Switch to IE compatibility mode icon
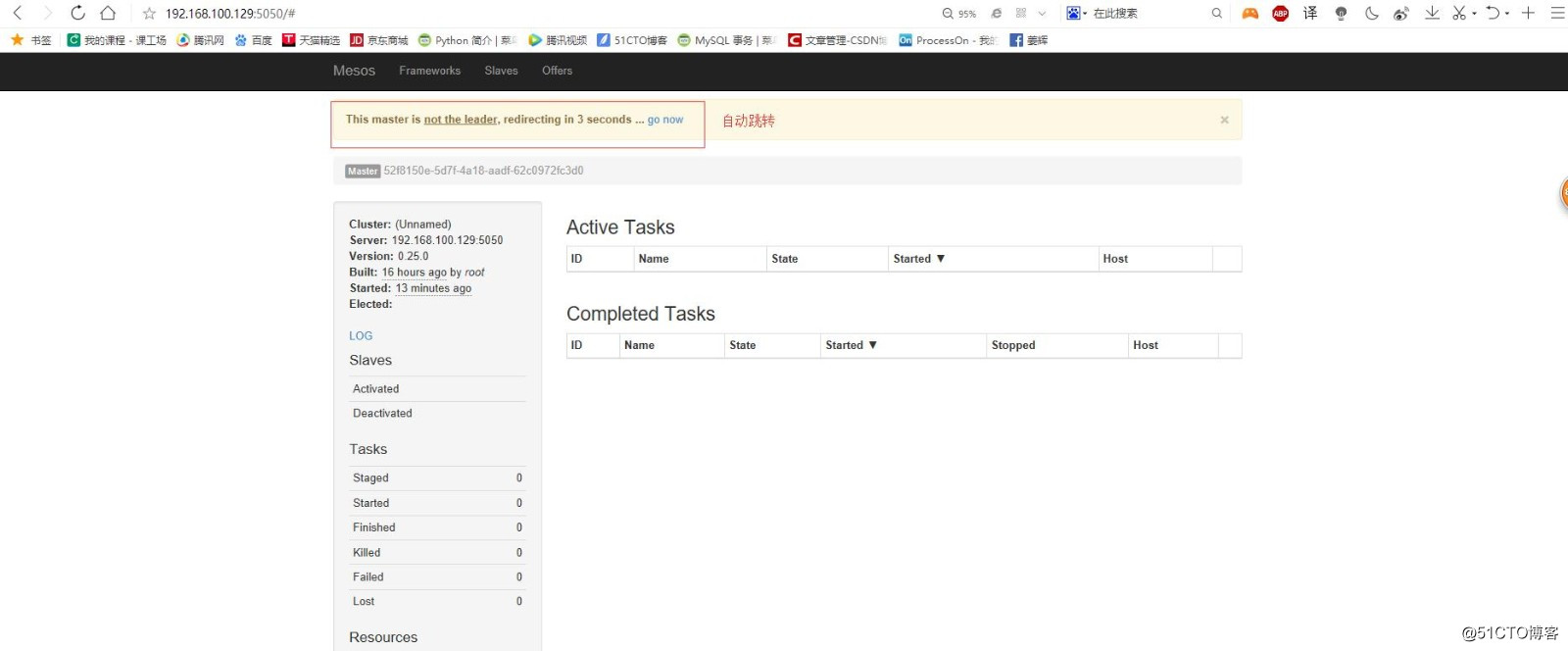The image size is (1568, 651). coord(996,14)
